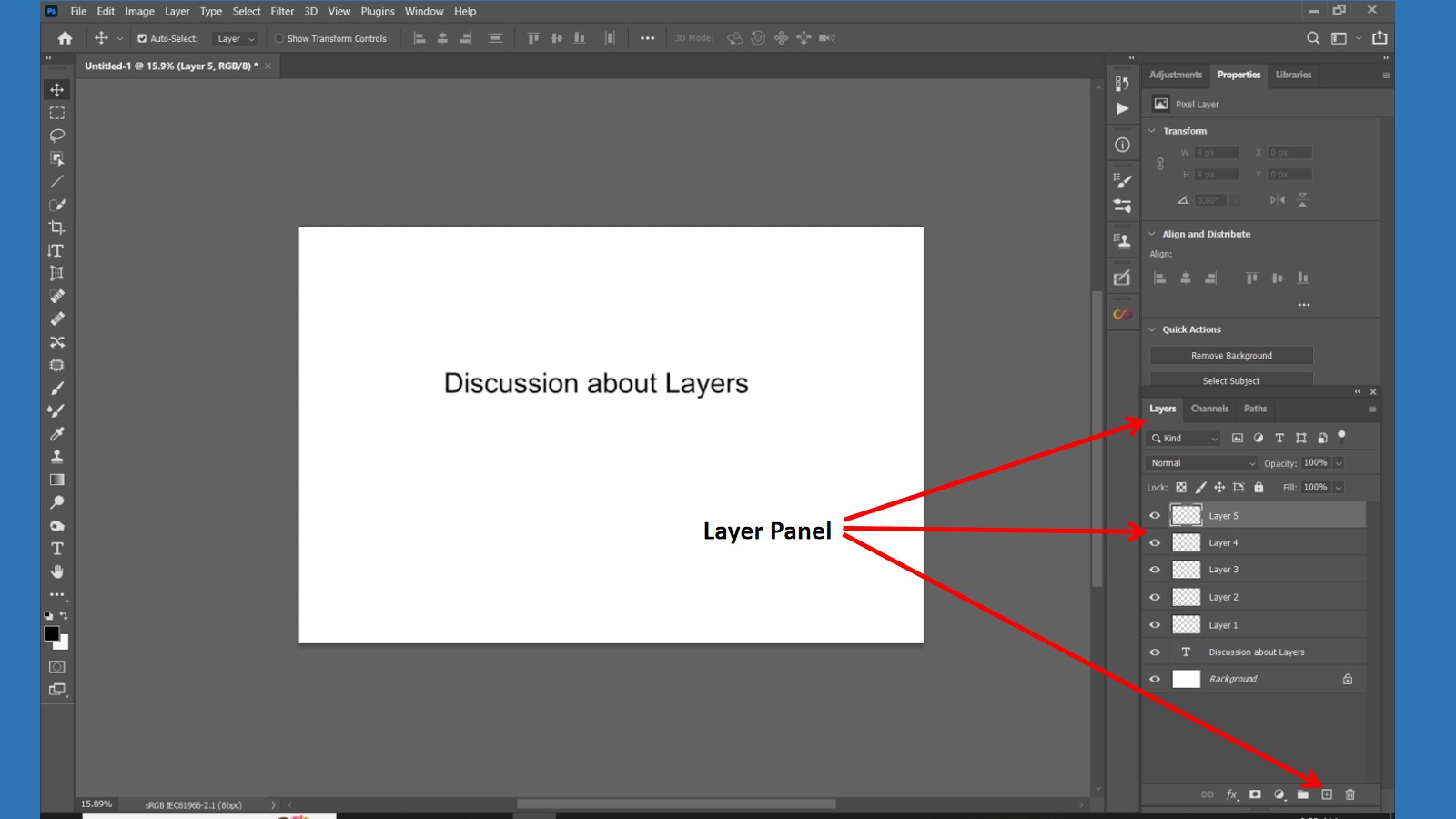Toggle Auto-Select checkbox
This screenshot has width=1456, height=819.
tap(142, 38)
